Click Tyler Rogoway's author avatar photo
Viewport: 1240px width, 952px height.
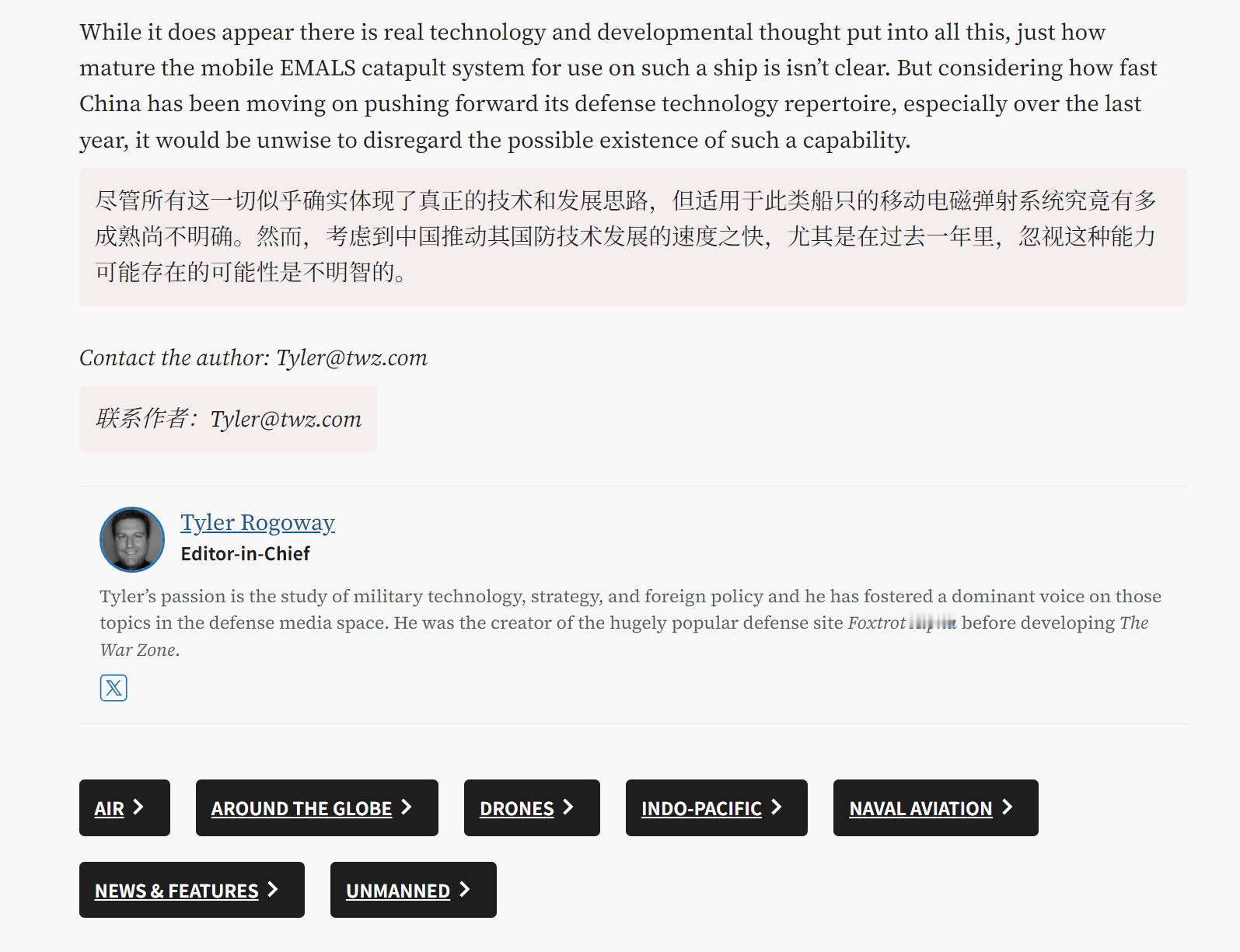132,539
